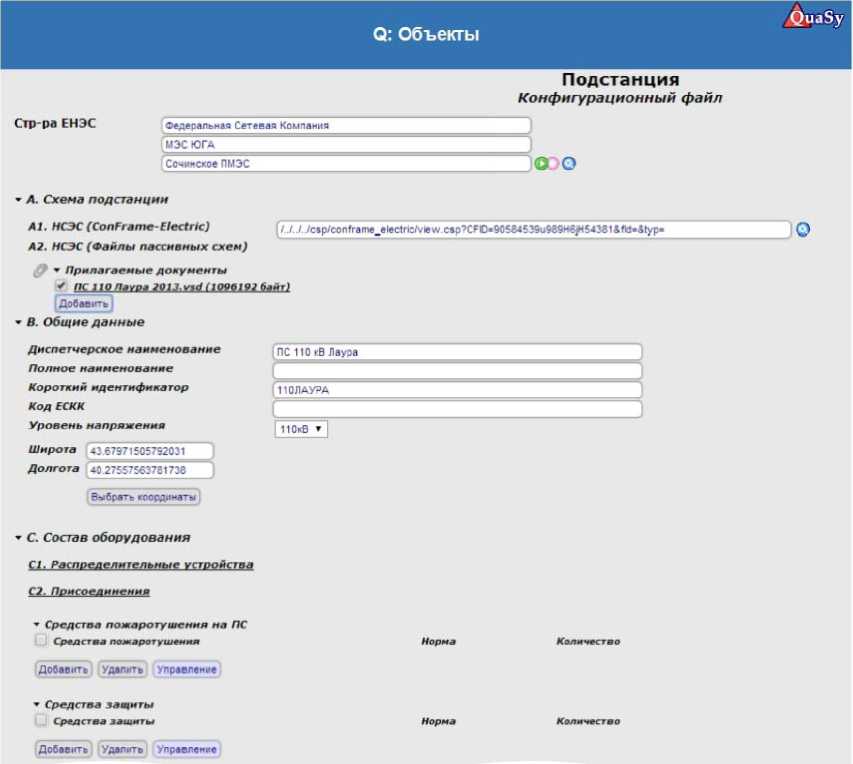The width and height of the screenshot is (853, 764).
Task: Click Управление in Средства пожаротушения section
Action: pyautogui.click(x=187, y=669)
